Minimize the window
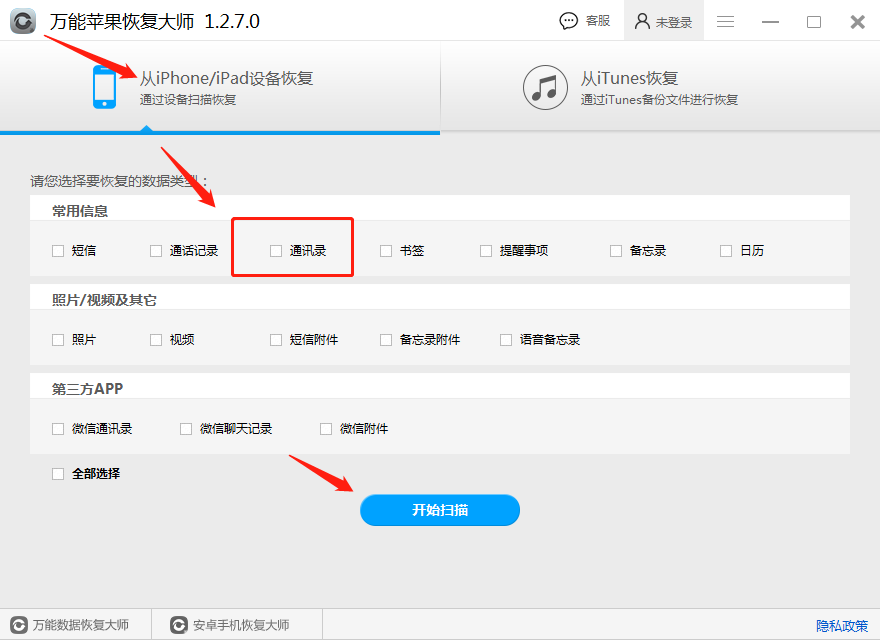Screen dimensions: 880x640 [770, 22]
